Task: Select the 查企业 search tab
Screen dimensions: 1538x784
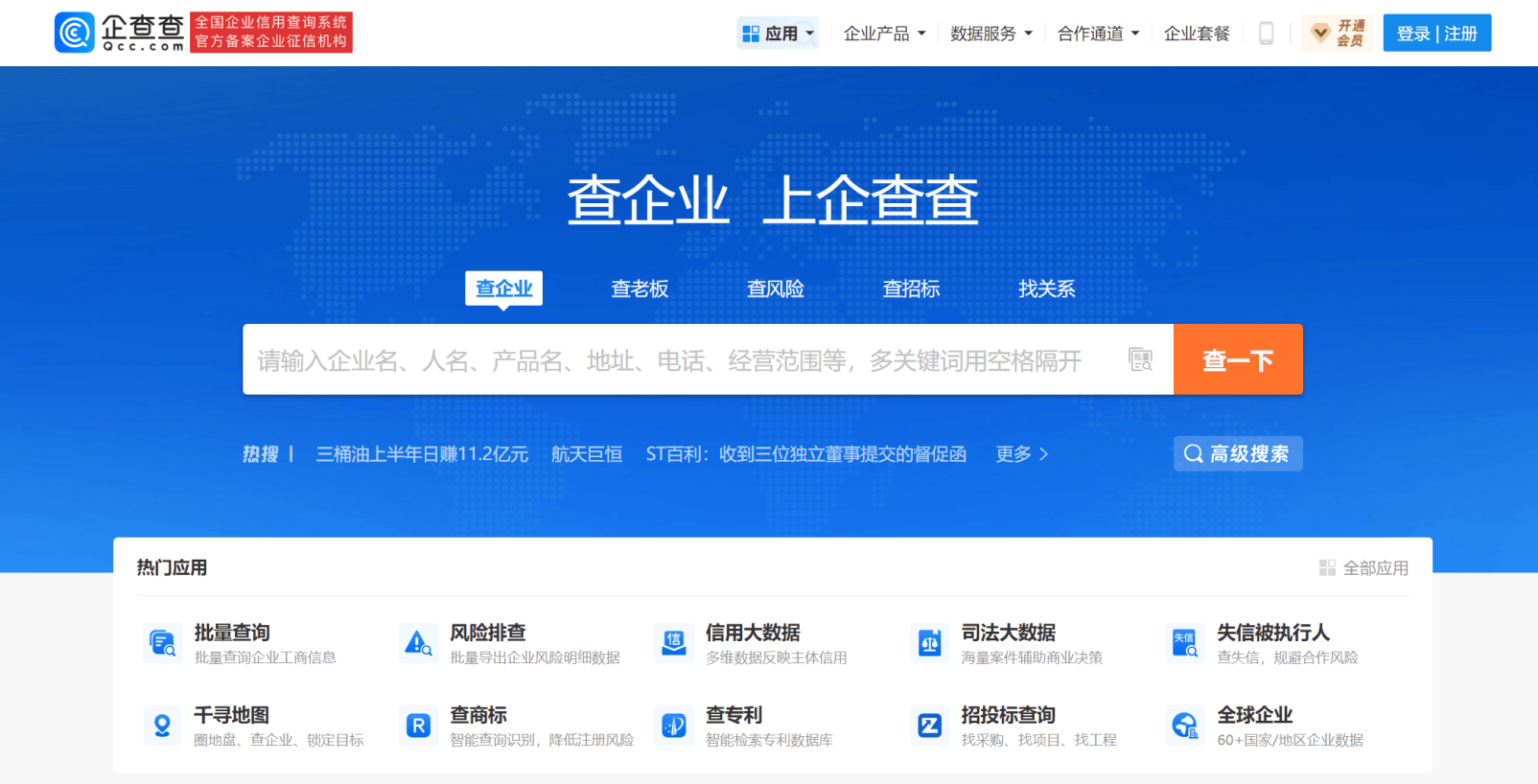Action: pyautogui.click(x=503, y=288)
